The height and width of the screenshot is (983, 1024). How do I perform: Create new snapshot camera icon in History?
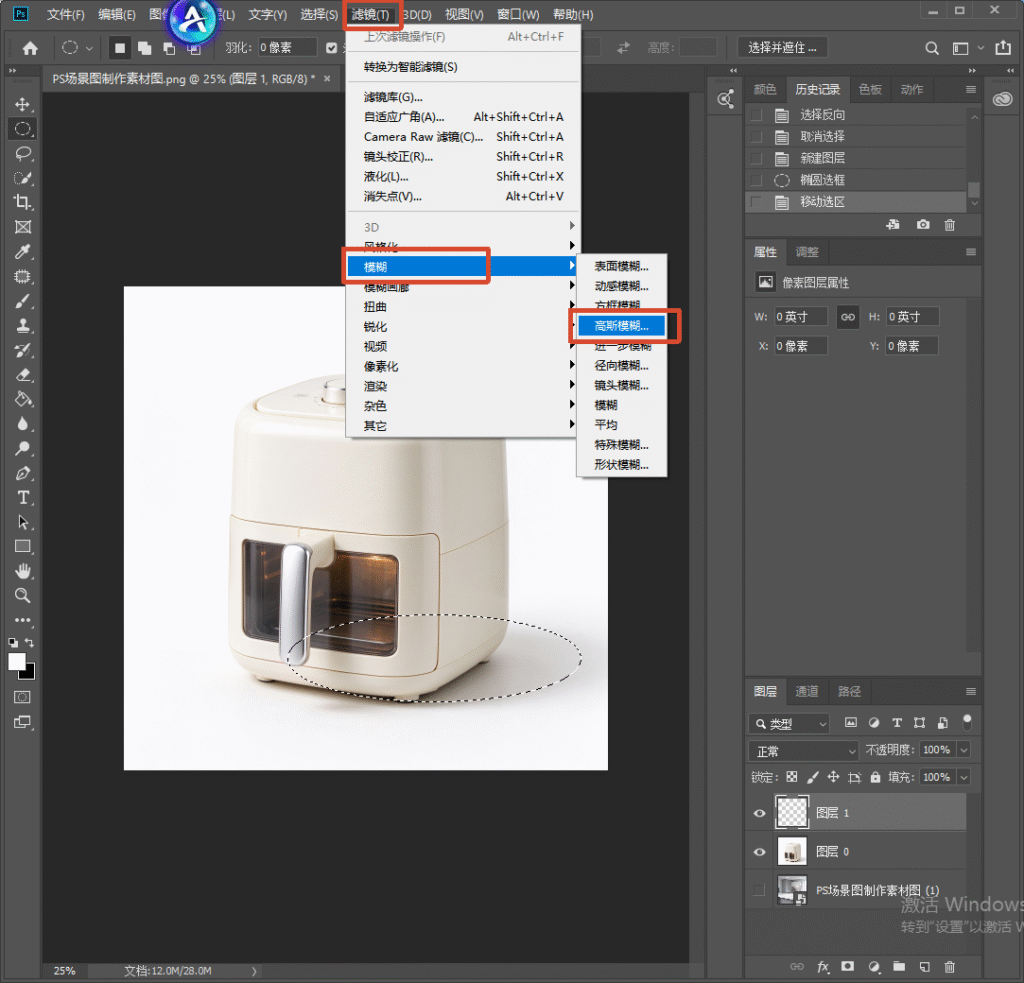pyautogui.click(x=923, y=225)
